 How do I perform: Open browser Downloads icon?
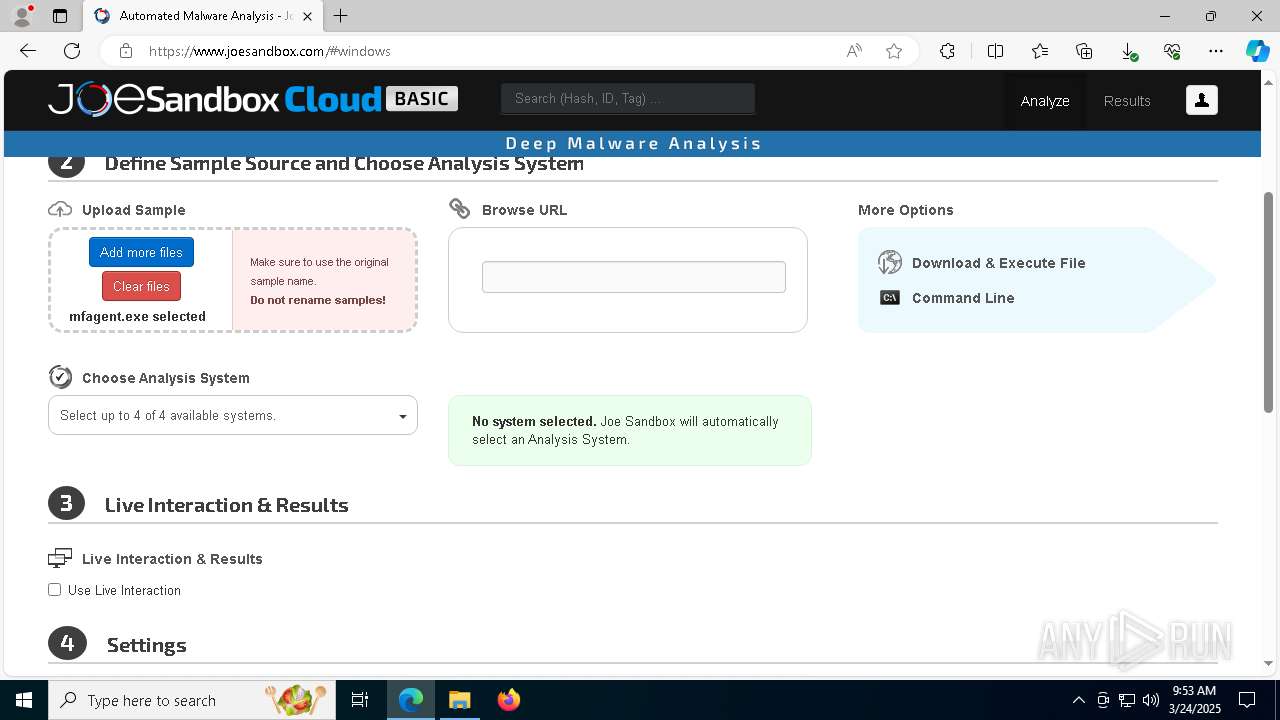(1128, 51)
